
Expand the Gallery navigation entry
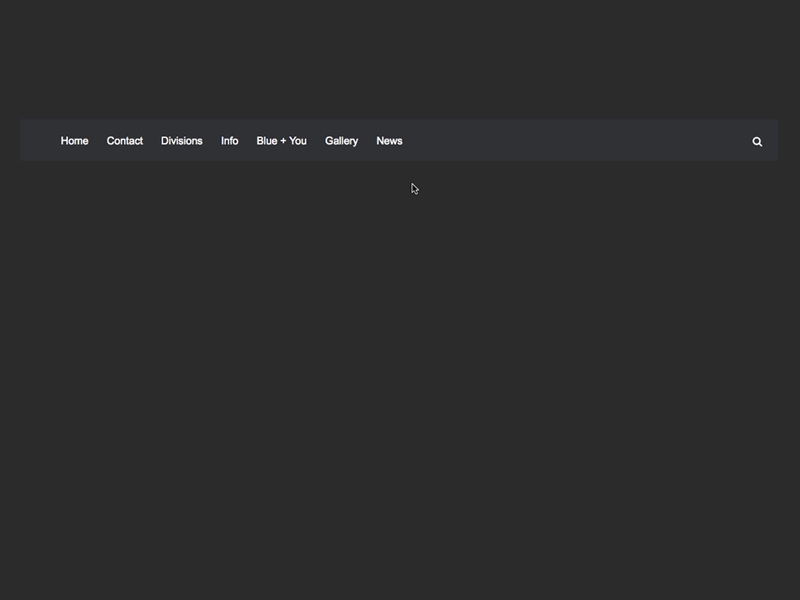(341, 141)
